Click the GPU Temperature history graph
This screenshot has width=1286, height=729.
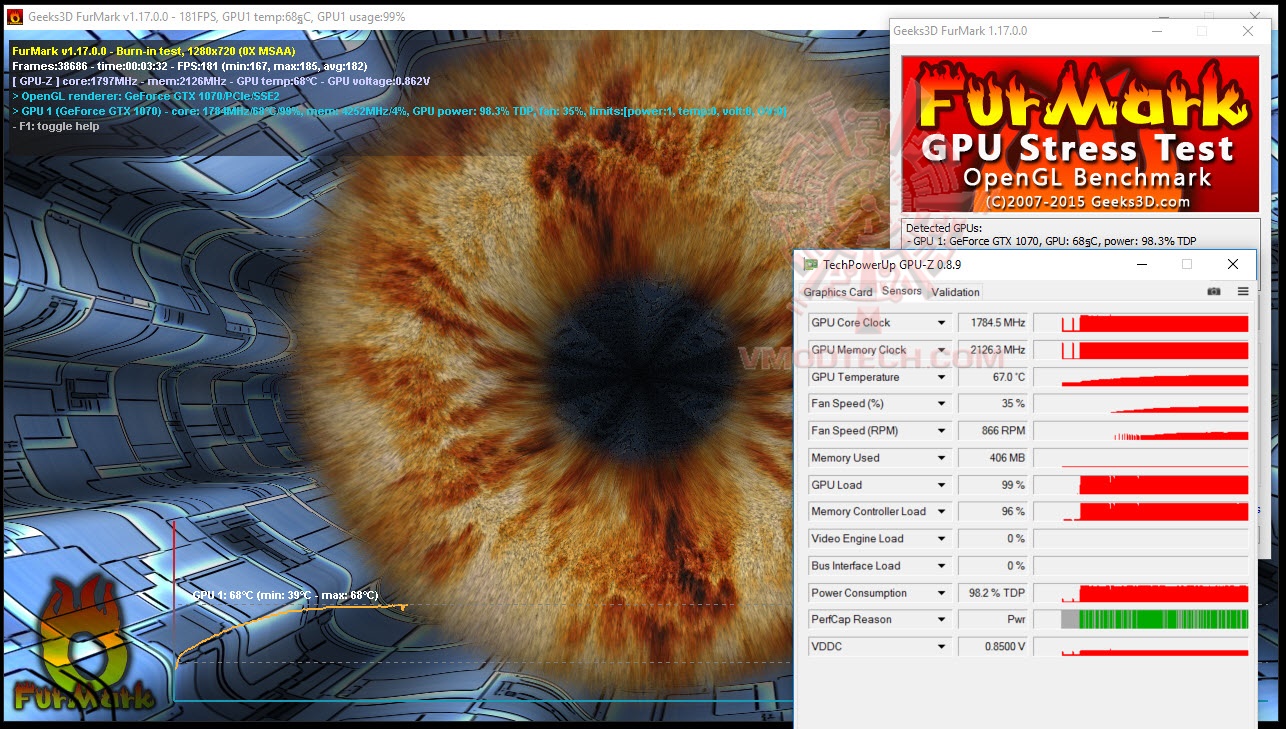(1141, 377)
